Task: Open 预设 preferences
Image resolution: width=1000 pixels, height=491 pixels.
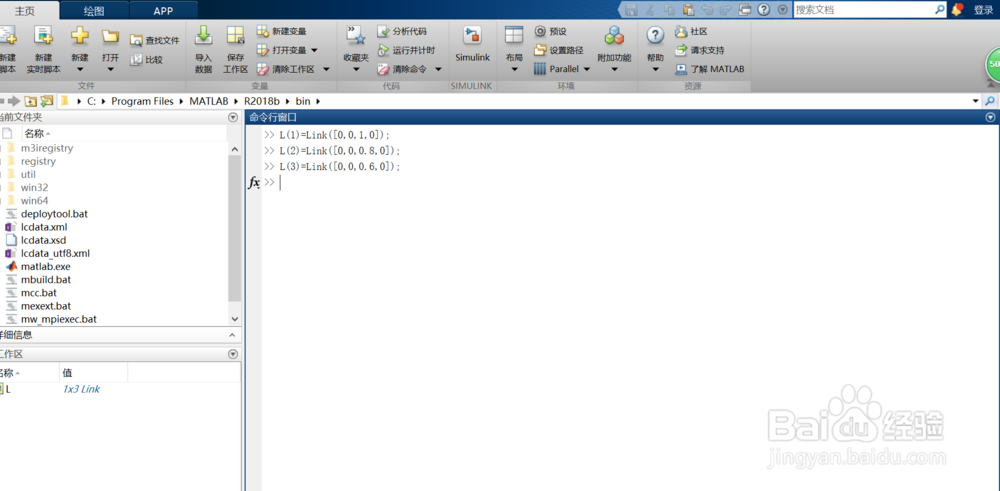Action: pyautogui.click(x=550, y=31)
